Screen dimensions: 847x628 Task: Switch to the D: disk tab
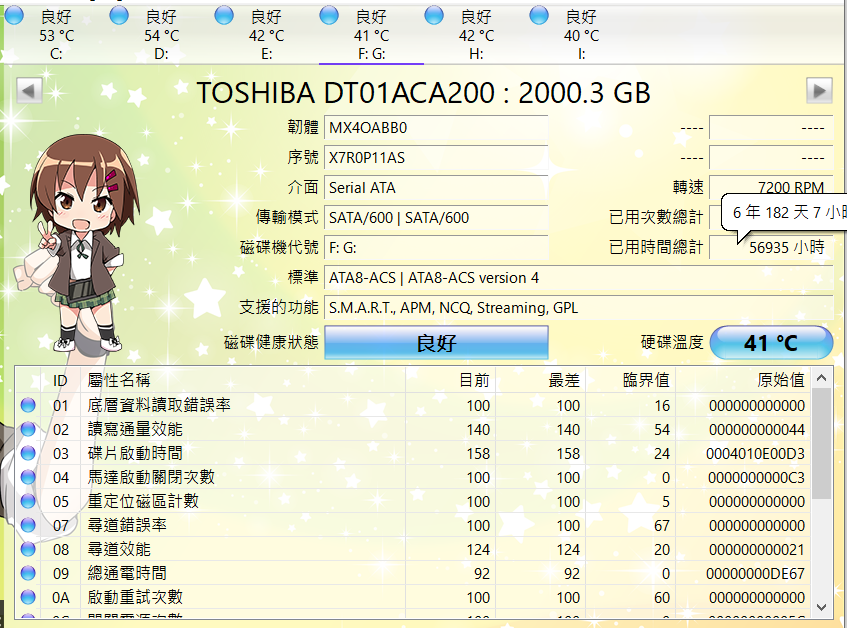click(x=161, y=35)
